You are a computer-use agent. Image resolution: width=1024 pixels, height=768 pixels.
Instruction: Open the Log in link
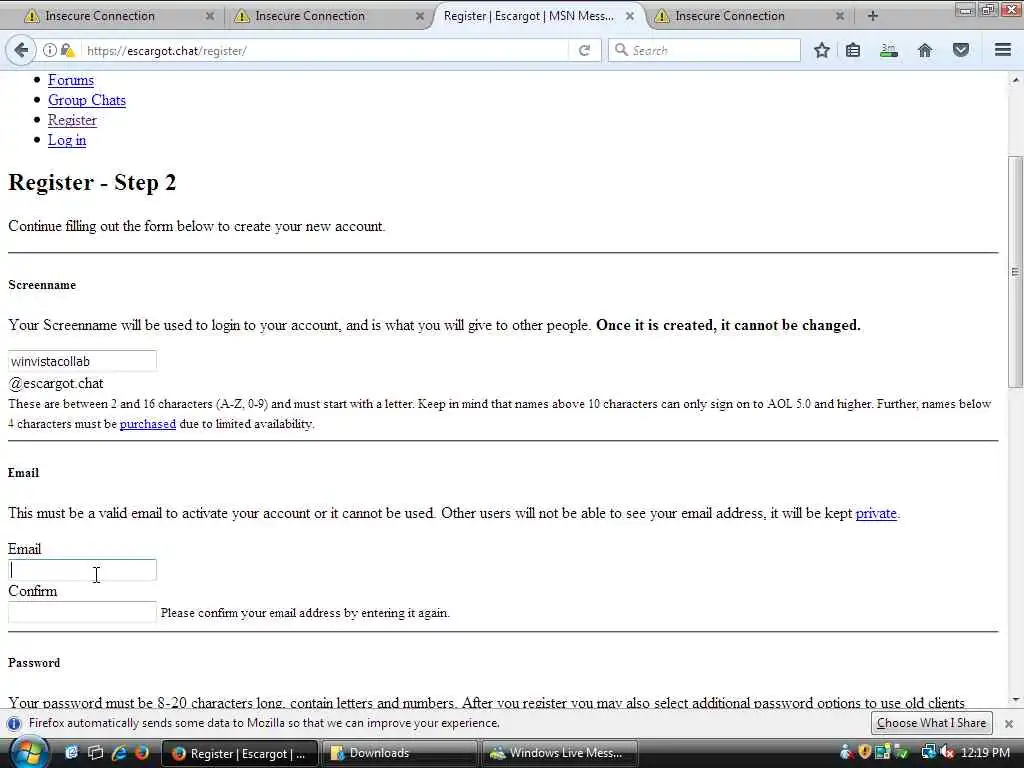tap(67, 140)
